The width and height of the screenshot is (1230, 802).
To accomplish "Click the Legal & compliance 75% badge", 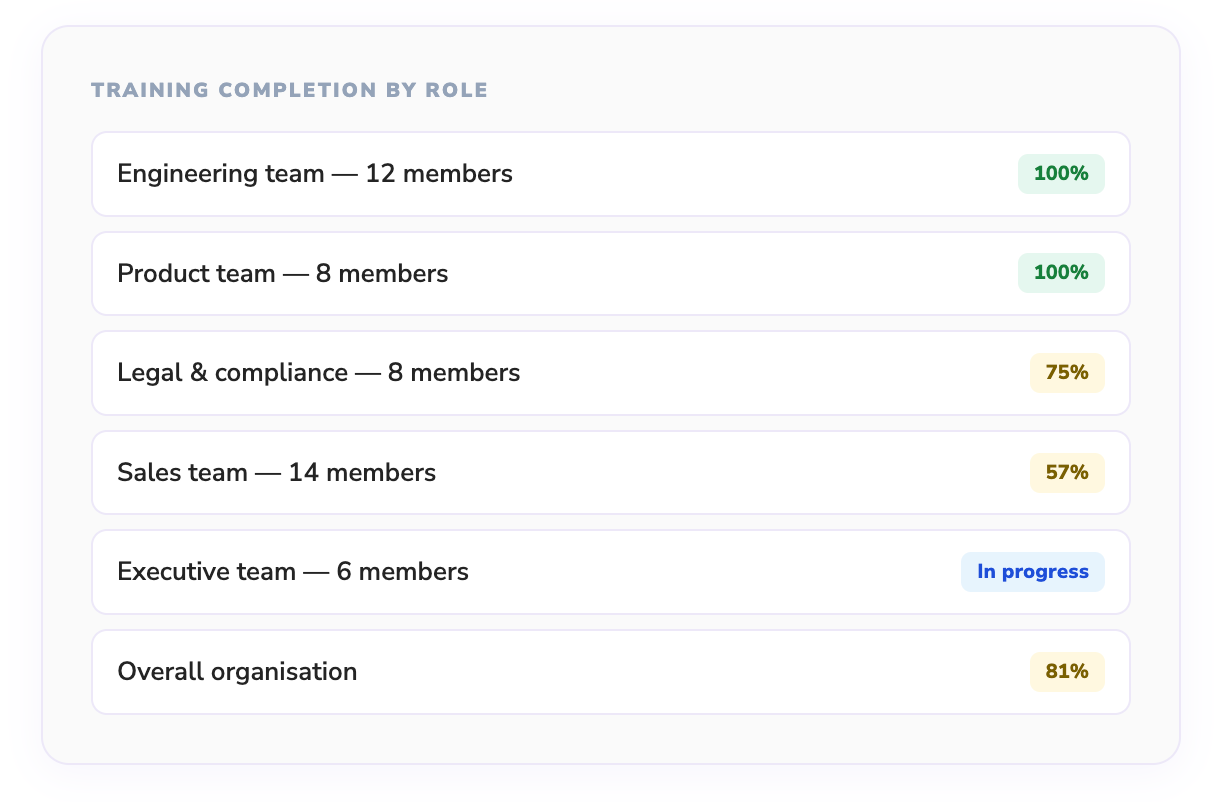I will pos(1067,372).
